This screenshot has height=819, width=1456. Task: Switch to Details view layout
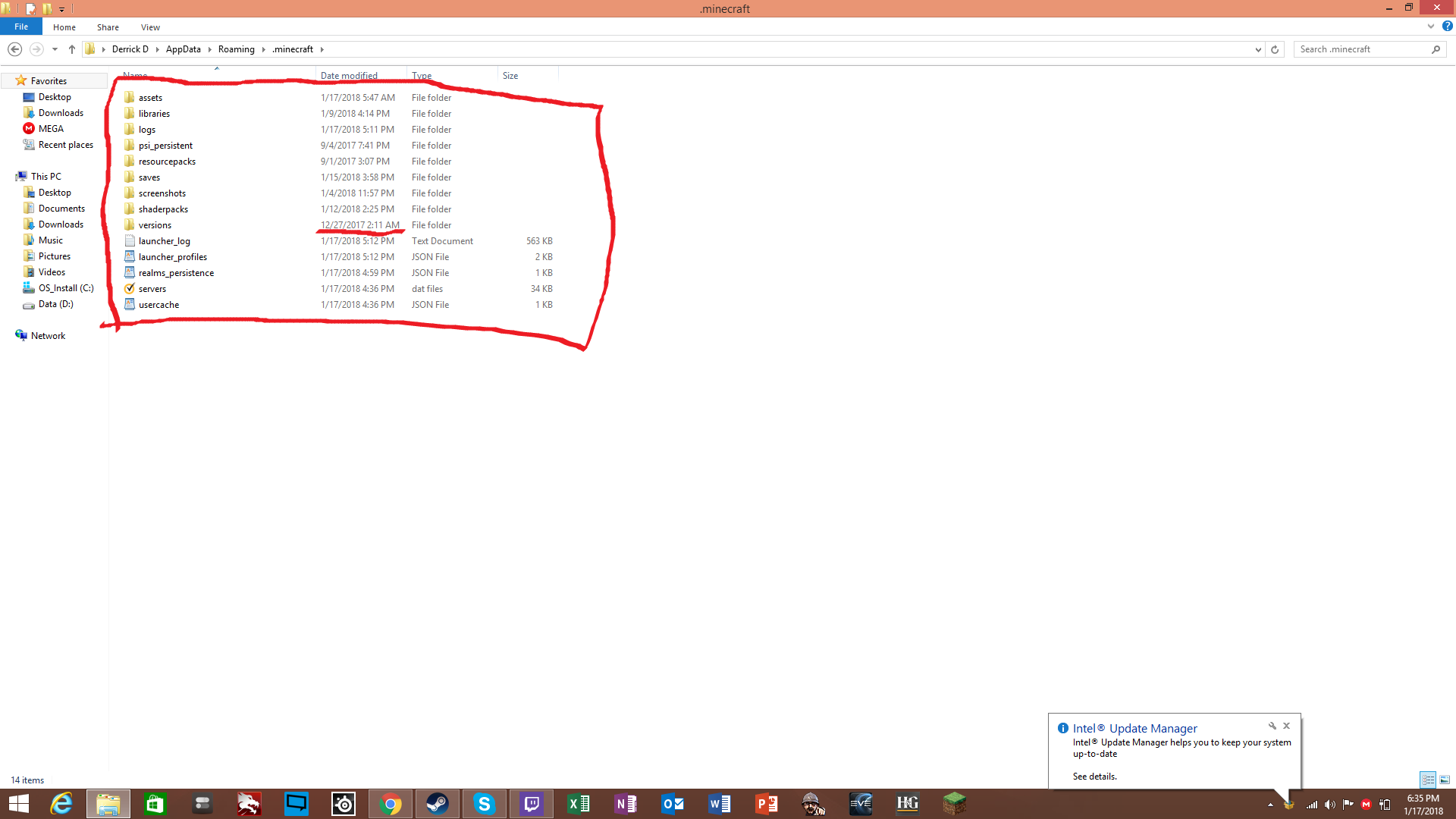[1428, 780]
